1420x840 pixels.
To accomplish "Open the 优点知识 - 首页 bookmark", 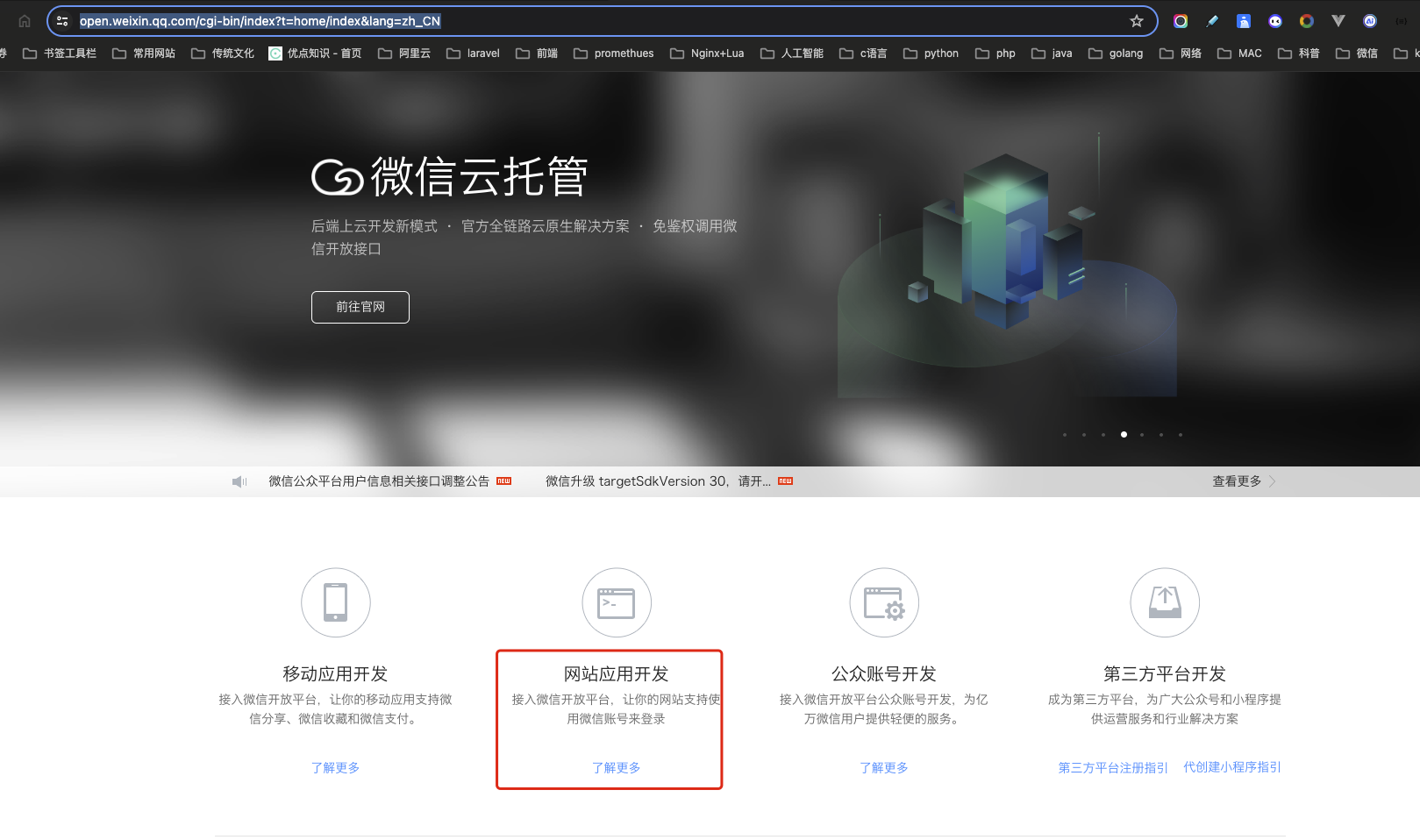I will coord(315,53).
